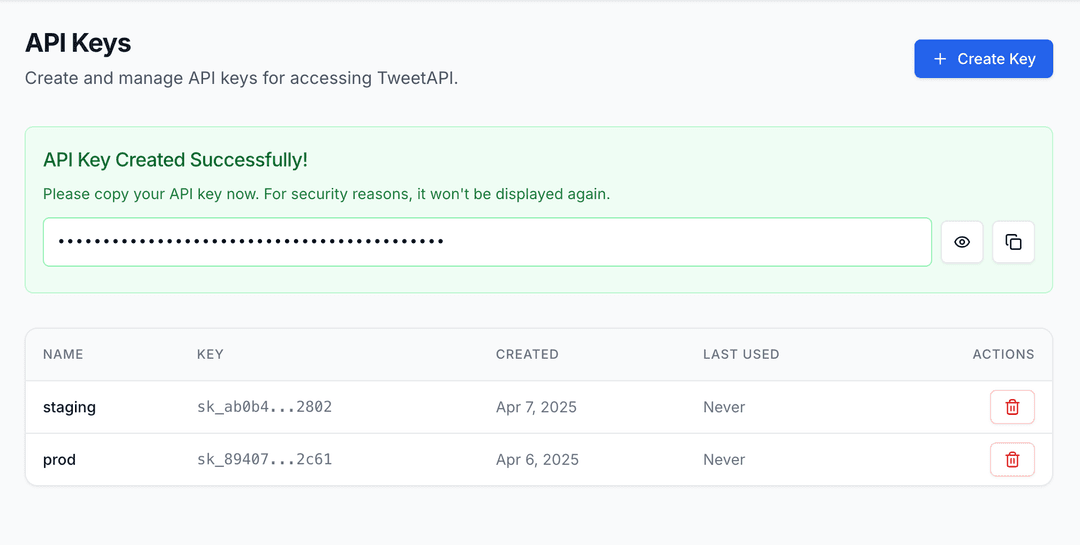Click the staging row's Never last-used value
Image resolution: width=1080 pixels, height=545 pixels.
(724, 407)
